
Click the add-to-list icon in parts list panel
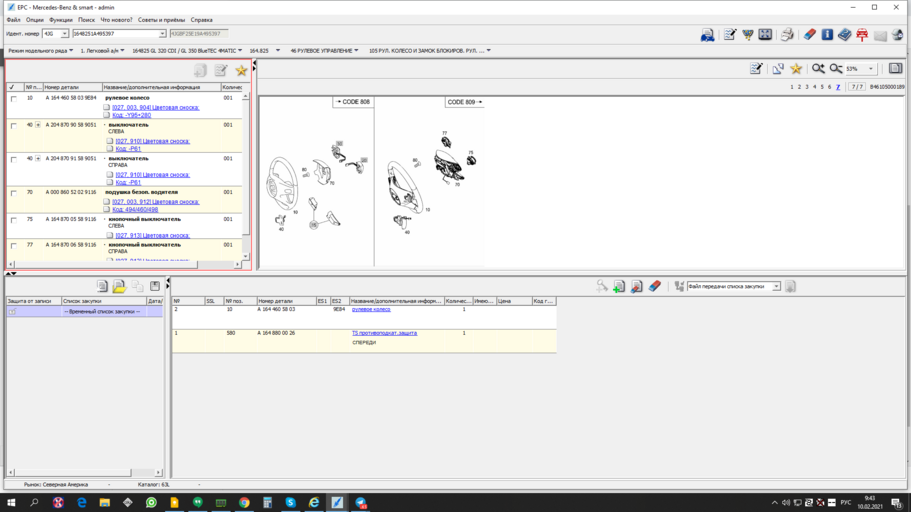click(200, 71)
